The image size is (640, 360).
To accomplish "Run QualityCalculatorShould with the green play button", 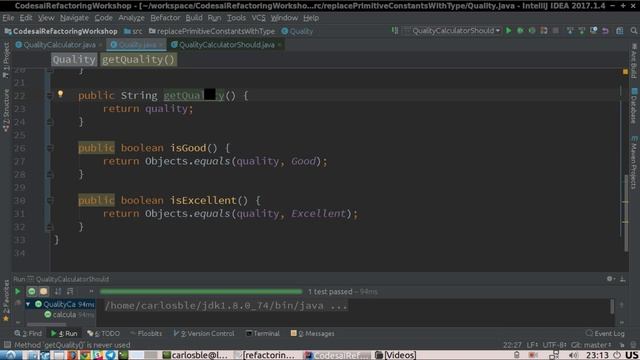I will point(509,31).
